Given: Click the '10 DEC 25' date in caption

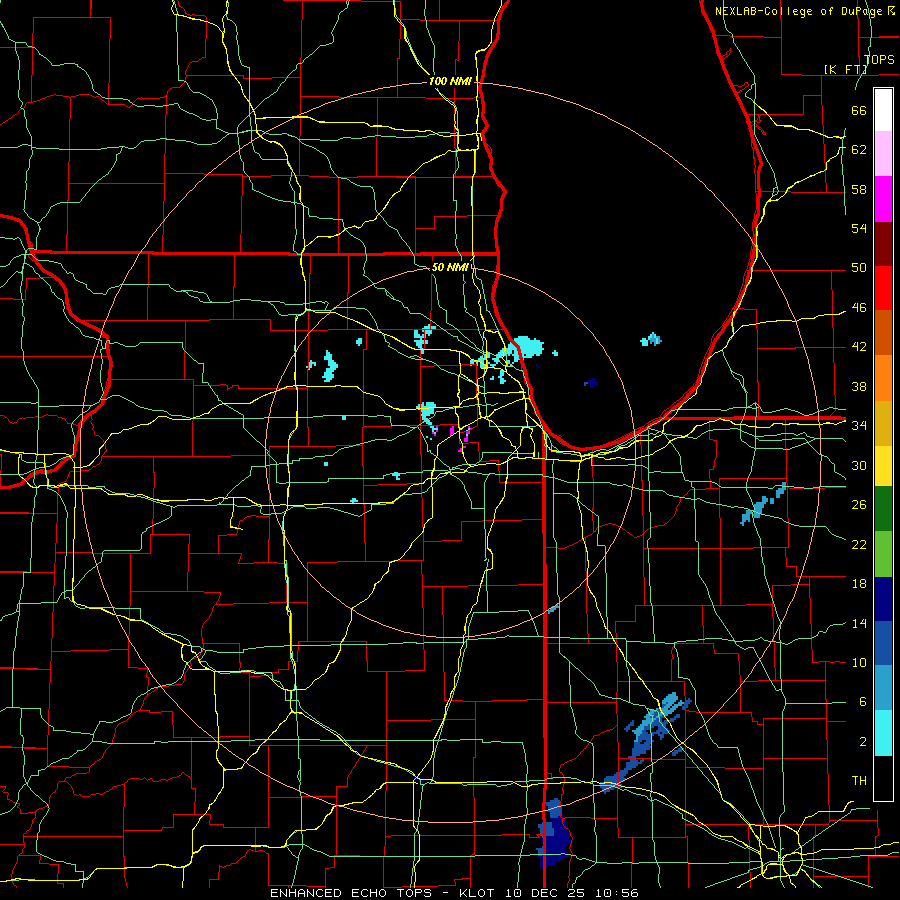Looking at the screenshot, I should [547, 893].
